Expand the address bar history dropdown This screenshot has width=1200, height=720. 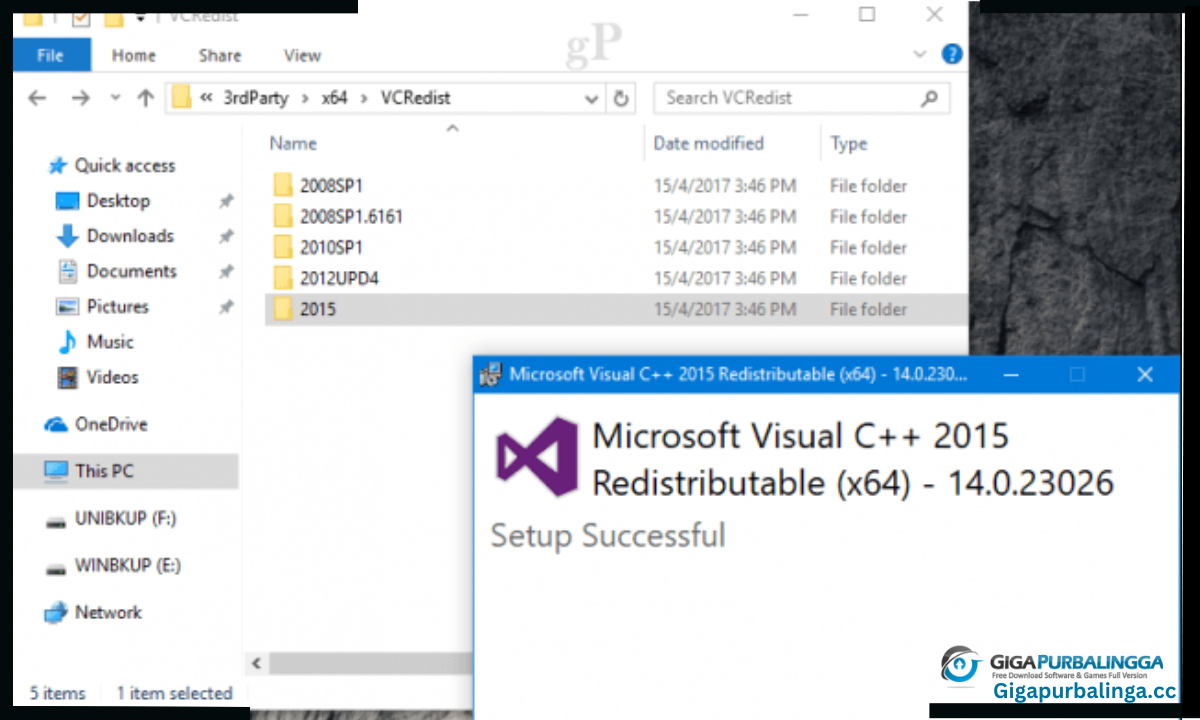590,98
